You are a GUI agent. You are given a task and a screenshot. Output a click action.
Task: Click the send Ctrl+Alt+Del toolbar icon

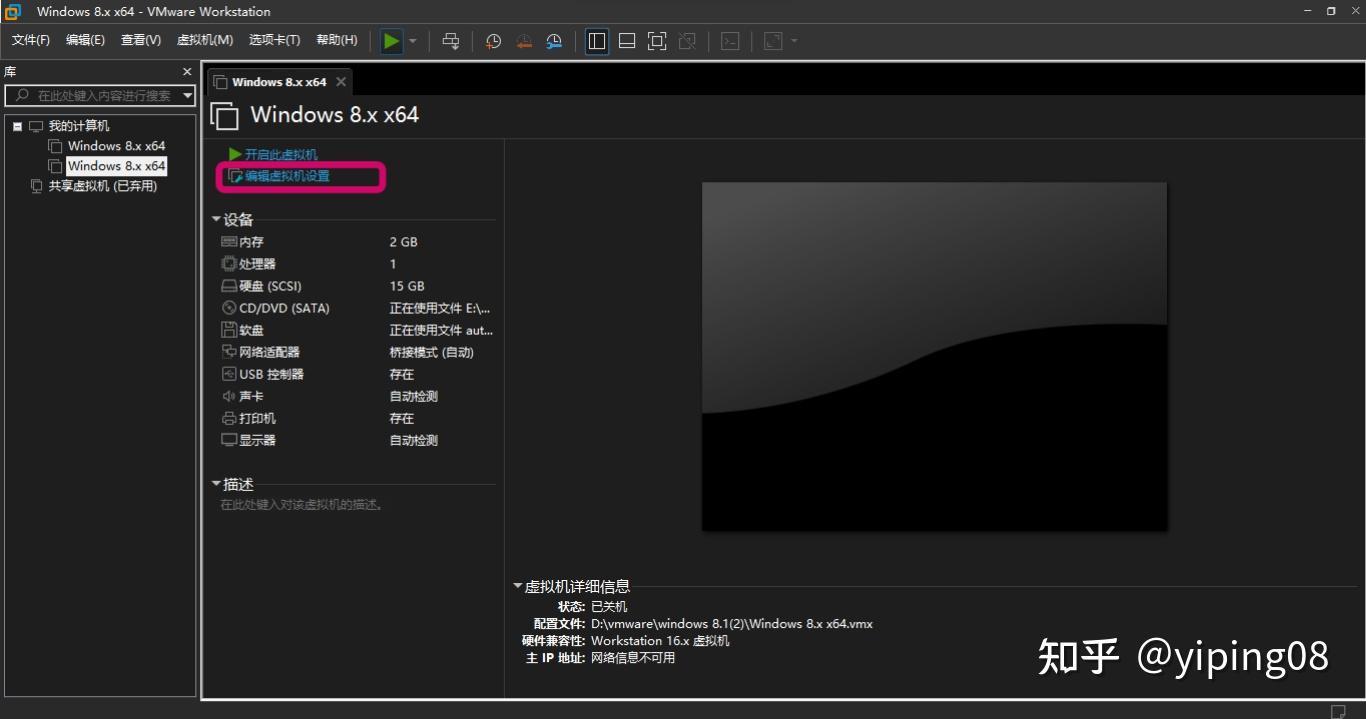tap(451, 41)
